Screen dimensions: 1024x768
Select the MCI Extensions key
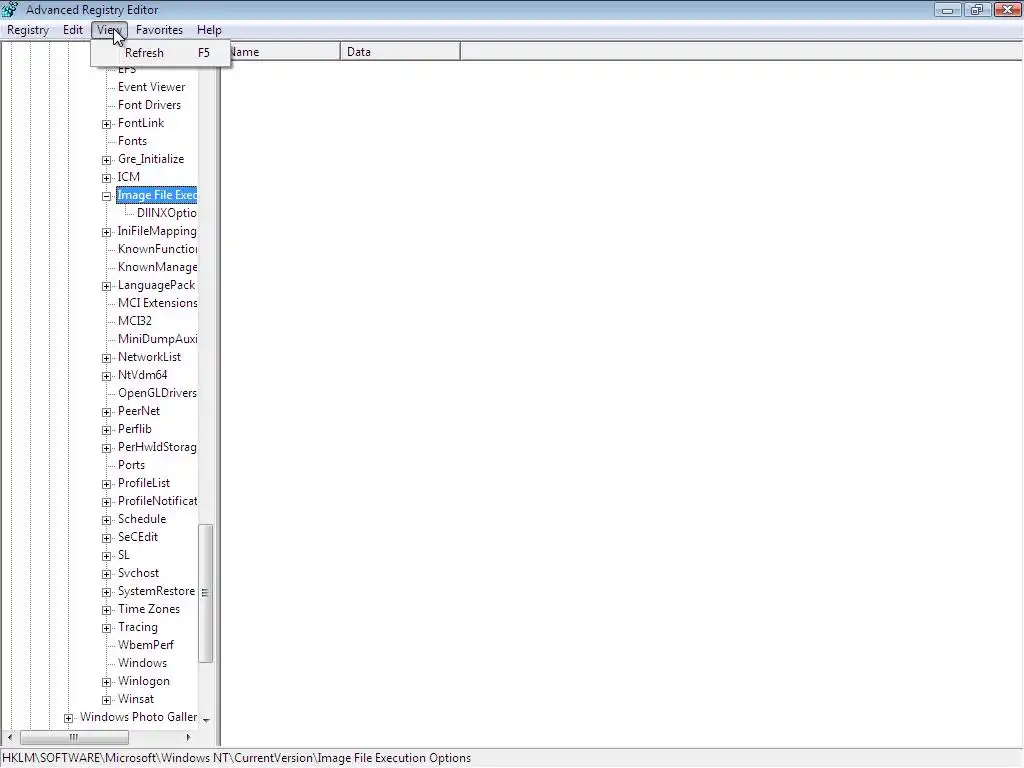coord(157,303)
